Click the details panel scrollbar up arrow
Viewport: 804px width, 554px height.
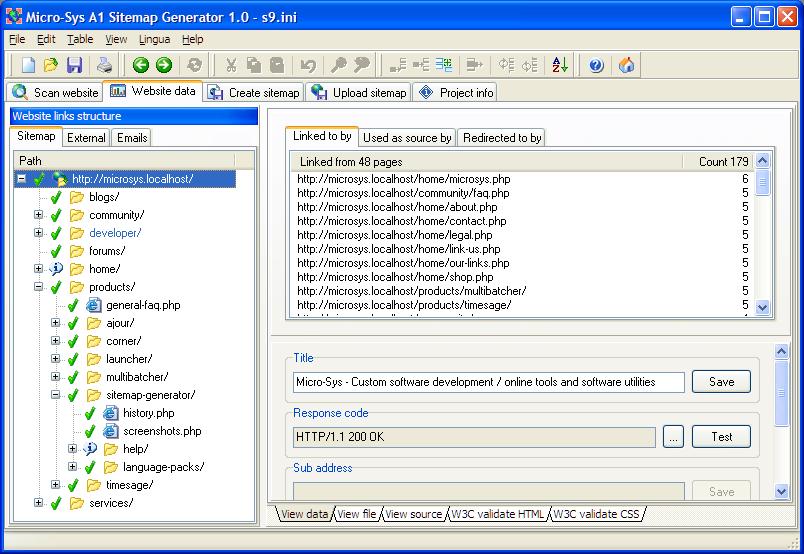click(x=781, y=351)
